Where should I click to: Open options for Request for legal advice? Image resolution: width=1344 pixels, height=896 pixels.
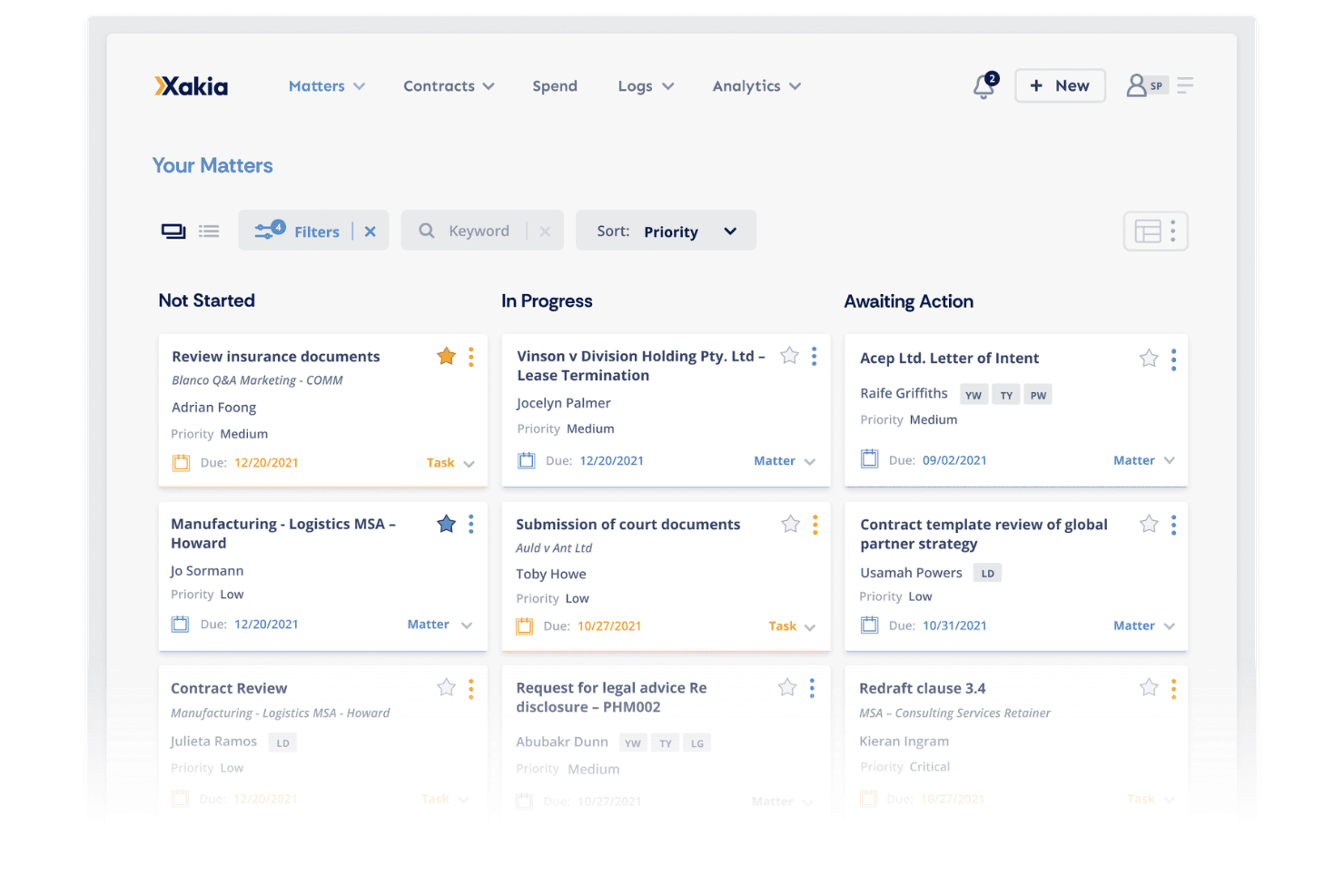point(812,688)
